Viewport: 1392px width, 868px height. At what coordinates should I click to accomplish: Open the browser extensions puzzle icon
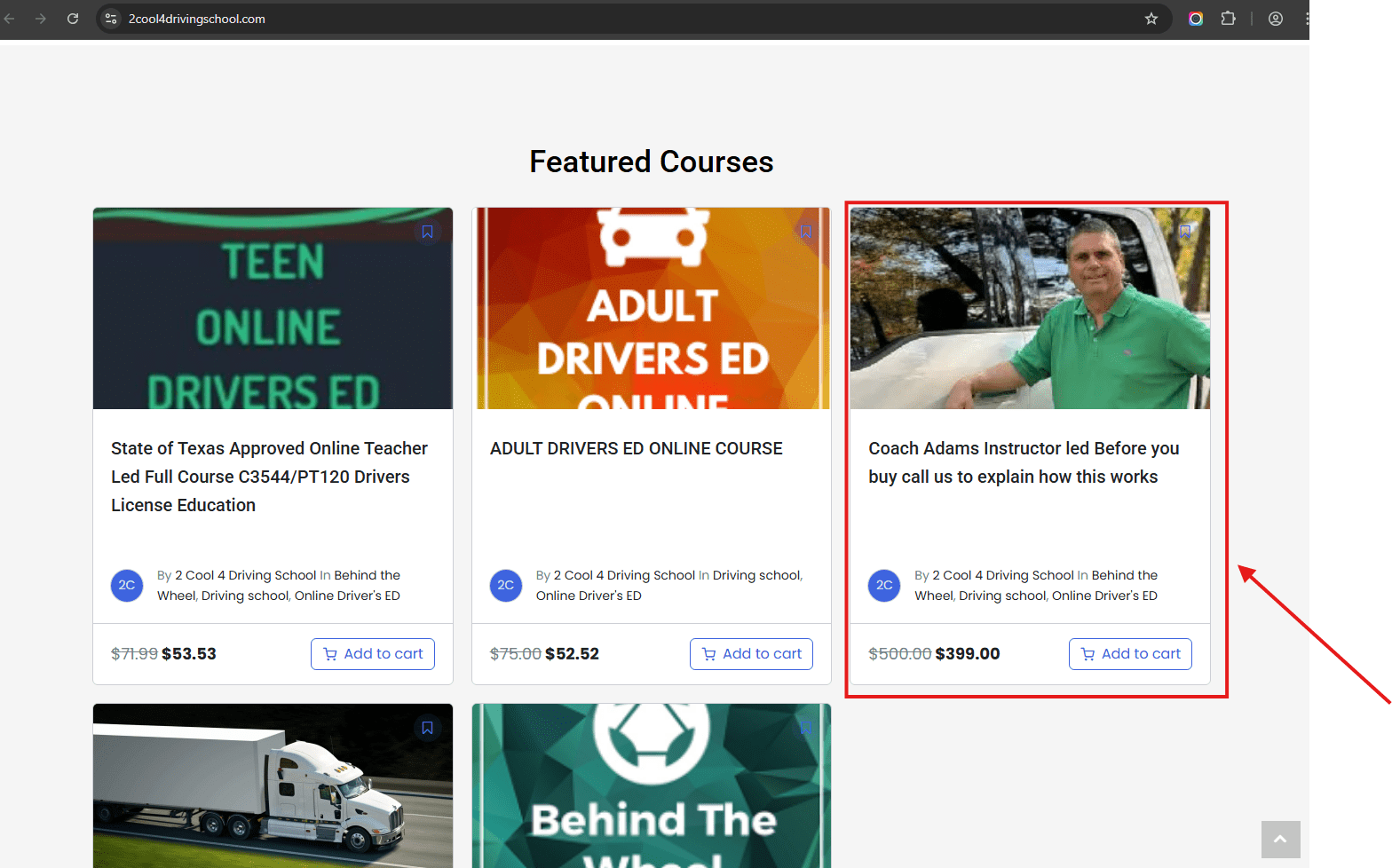click(1229, 19)
